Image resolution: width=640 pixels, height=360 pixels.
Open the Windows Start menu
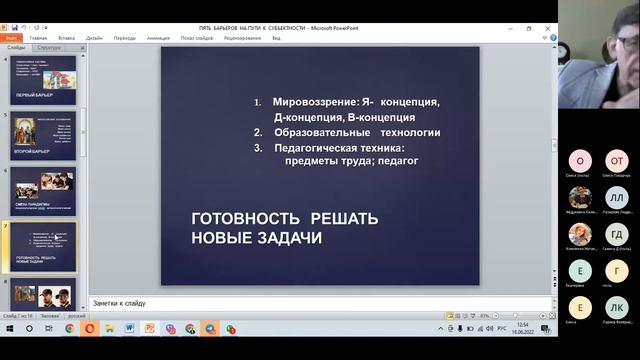tap(10, 329)
